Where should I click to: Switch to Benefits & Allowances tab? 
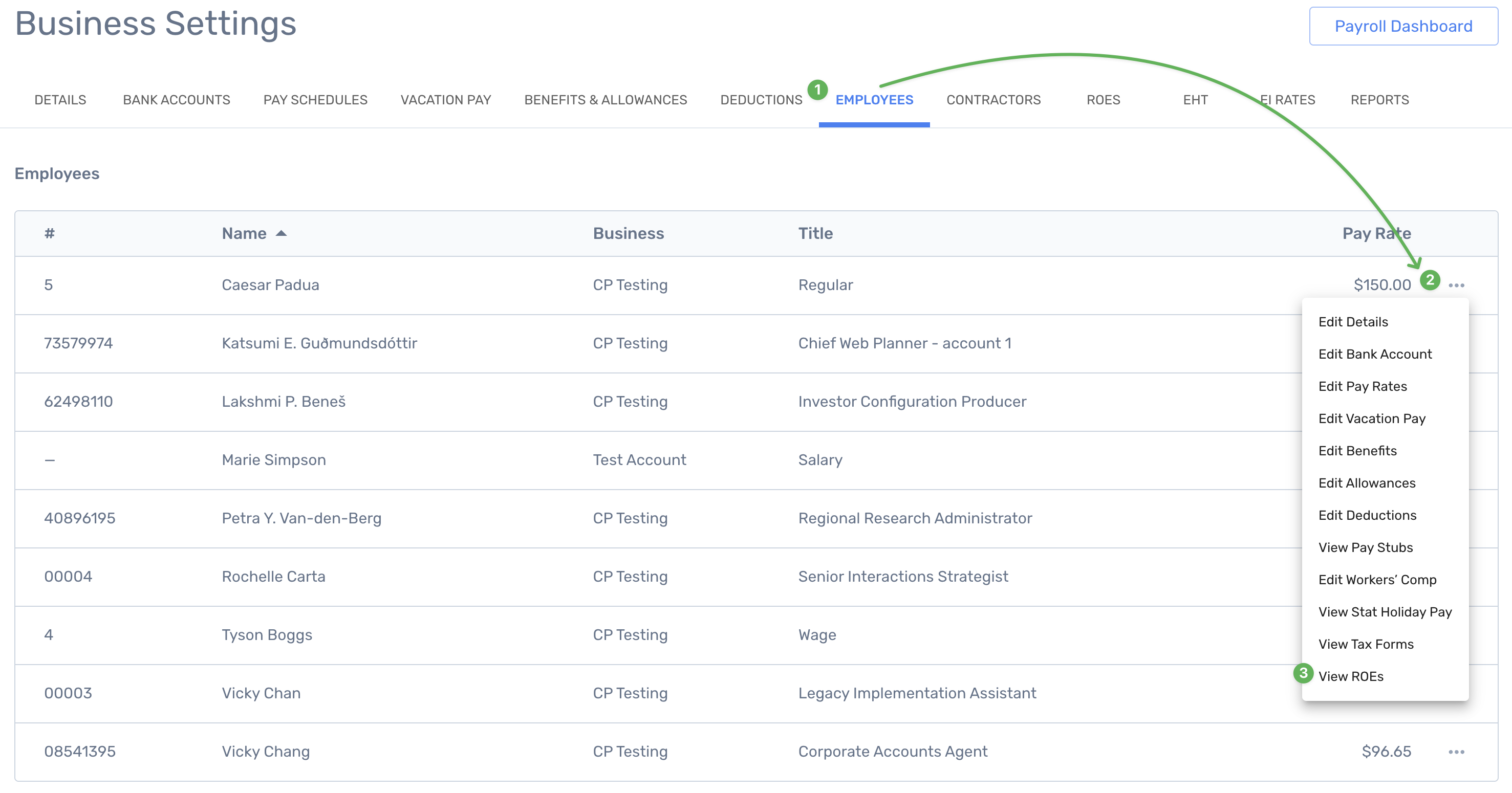(605, 100)
